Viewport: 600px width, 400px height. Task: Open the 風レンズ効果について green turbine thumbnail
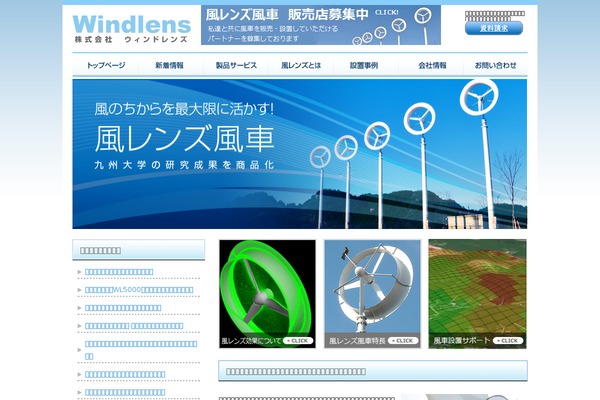267,294
